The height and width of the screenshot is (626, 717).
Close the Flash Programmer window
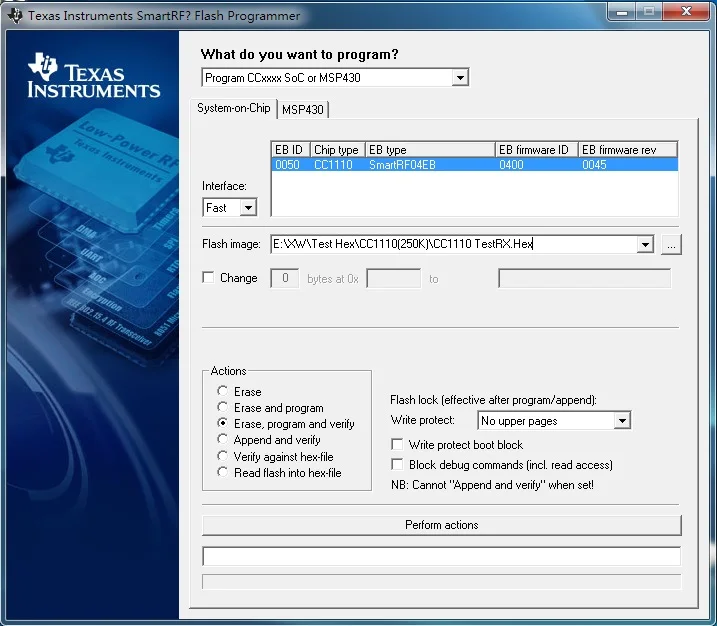686,12
